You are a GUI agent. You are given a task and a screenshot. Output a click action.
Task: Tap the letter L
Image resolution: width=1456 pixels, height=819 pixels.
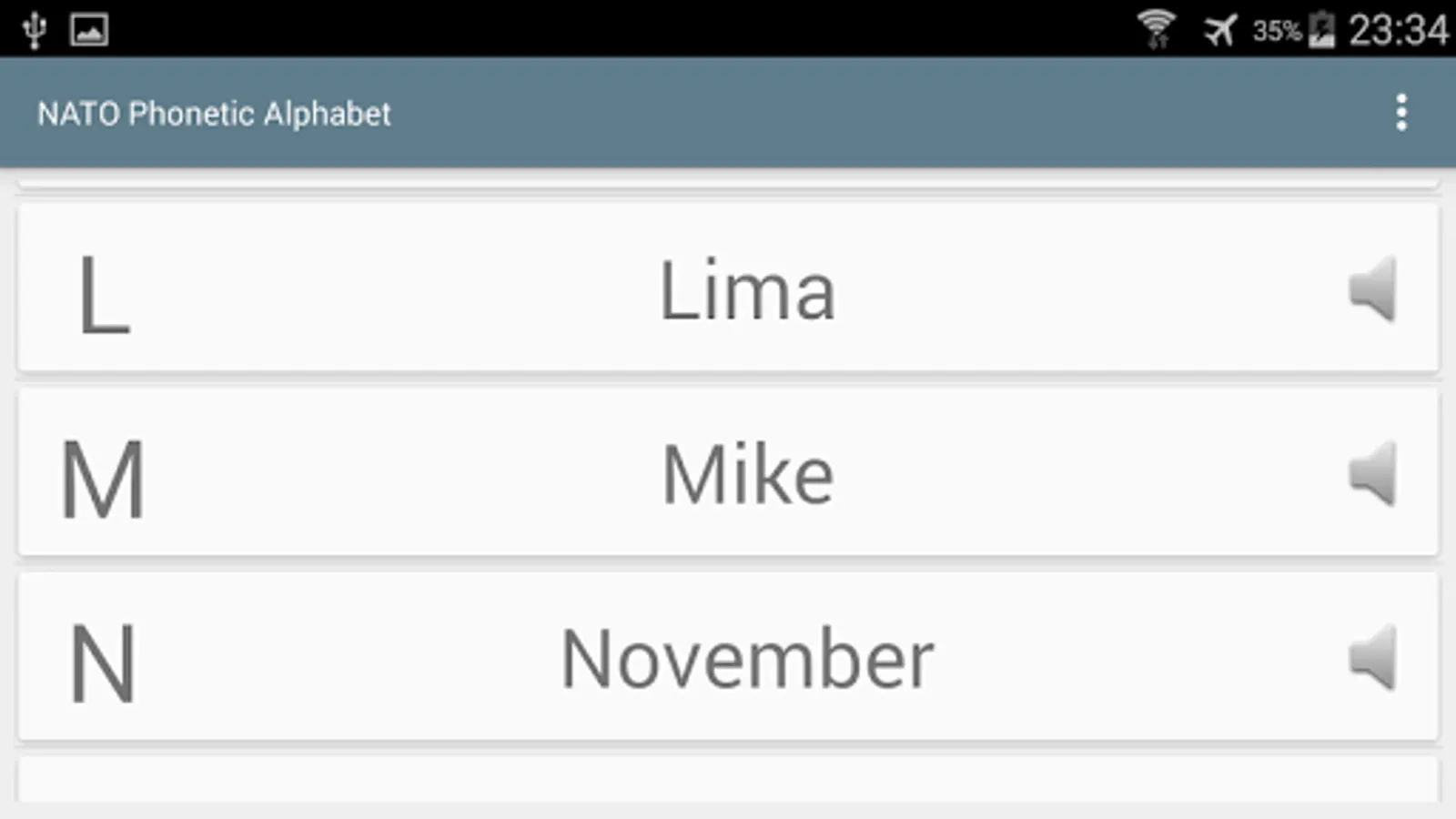[x=104, y=296]
